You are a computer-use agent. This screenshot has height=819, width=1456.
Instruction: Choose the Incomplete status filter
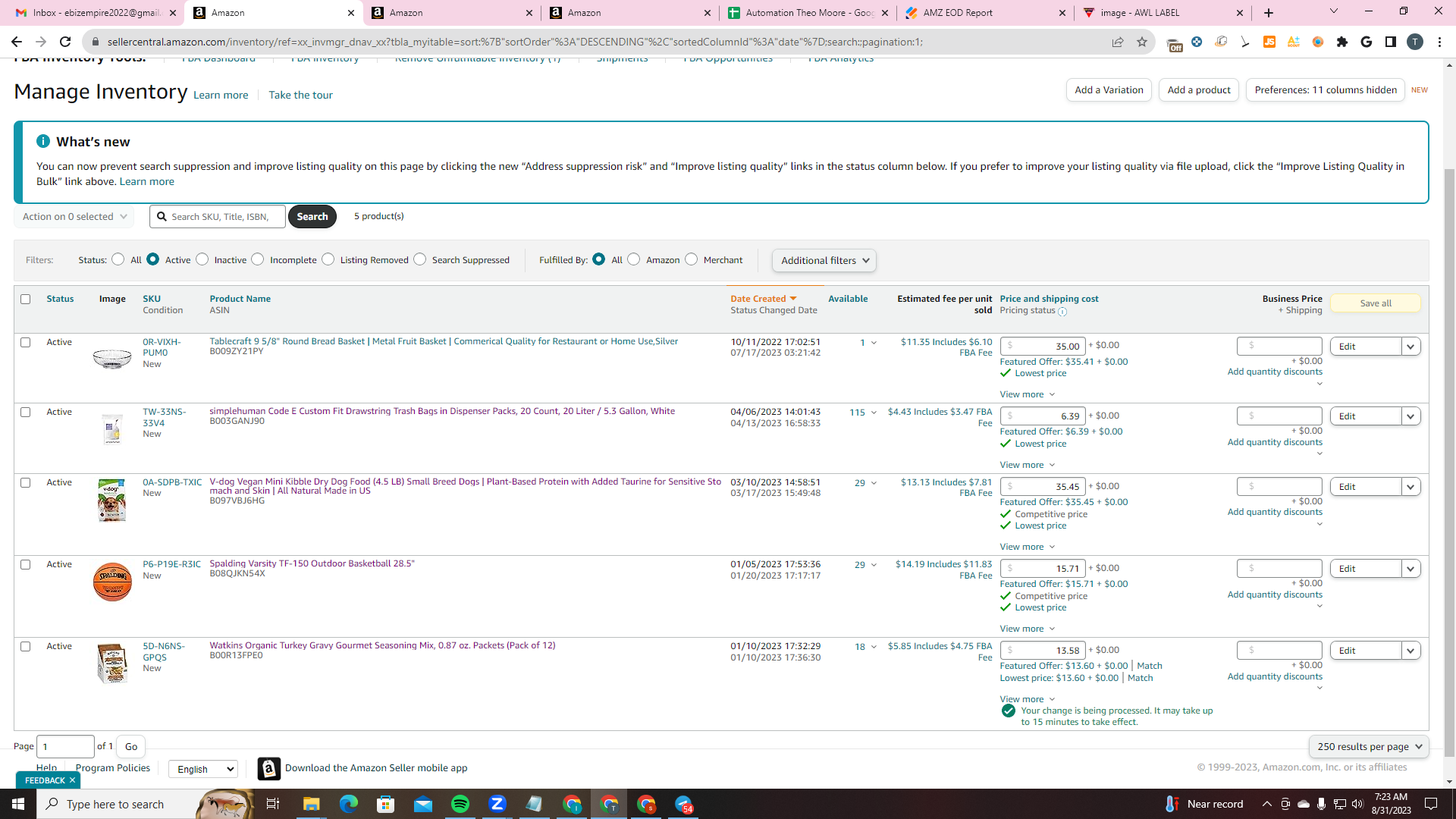point(258,259)
